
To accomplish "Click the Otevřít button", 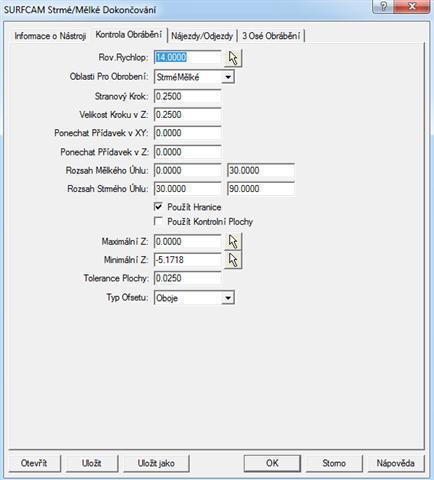I will pos(34,463).
